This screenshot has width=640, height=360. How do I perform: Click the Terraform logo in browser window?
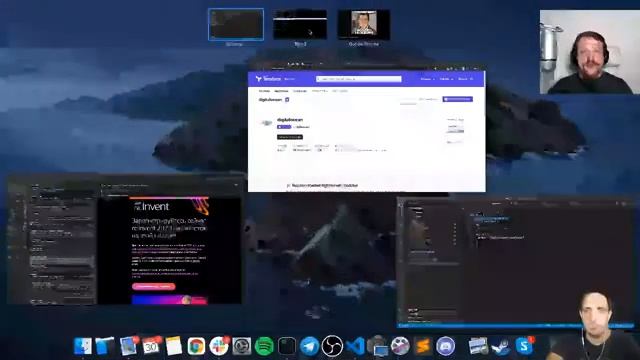click(268, 78)
